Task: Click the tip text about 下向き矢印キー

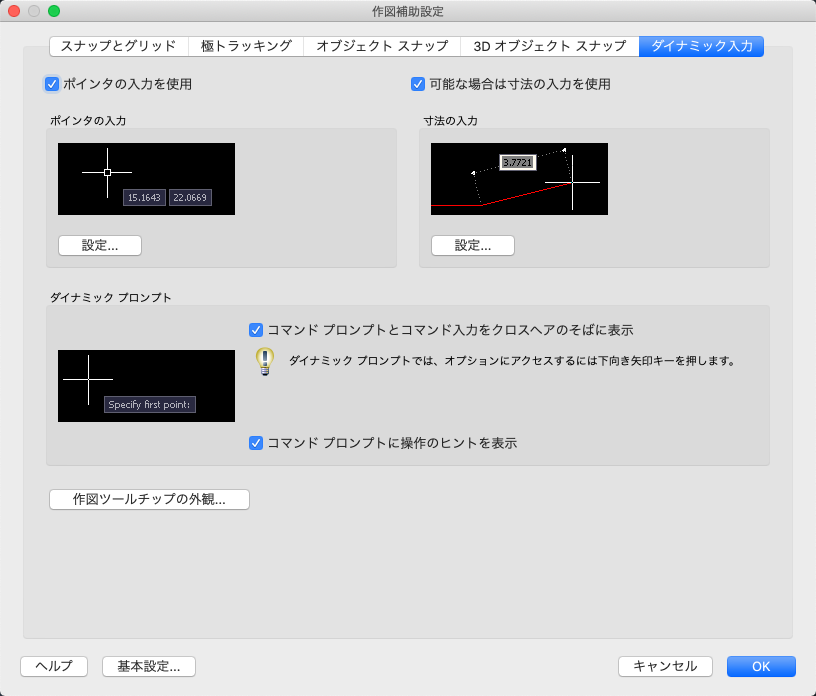Action: click(512, 361)
